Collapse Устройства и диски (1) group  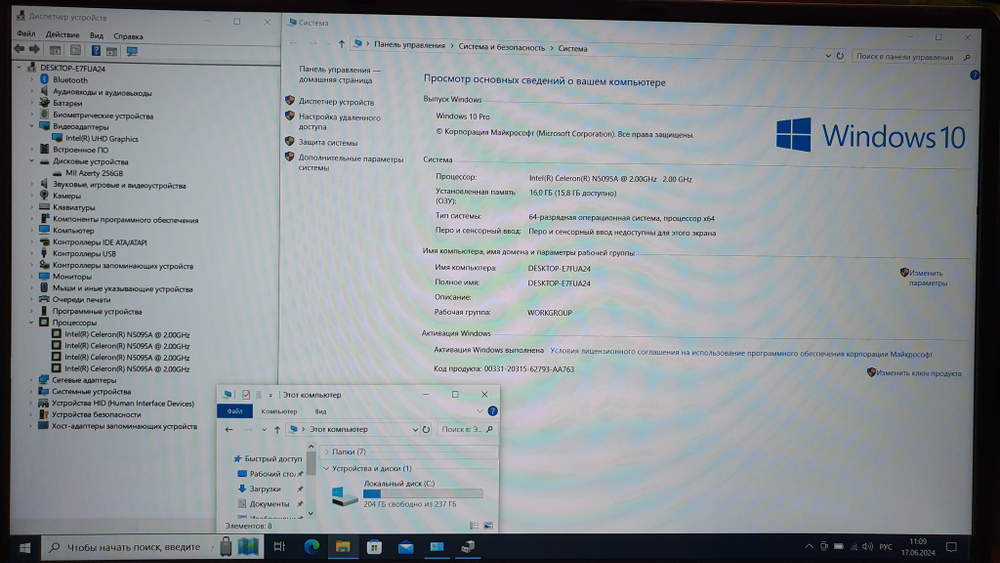click(x=327, y=469)
